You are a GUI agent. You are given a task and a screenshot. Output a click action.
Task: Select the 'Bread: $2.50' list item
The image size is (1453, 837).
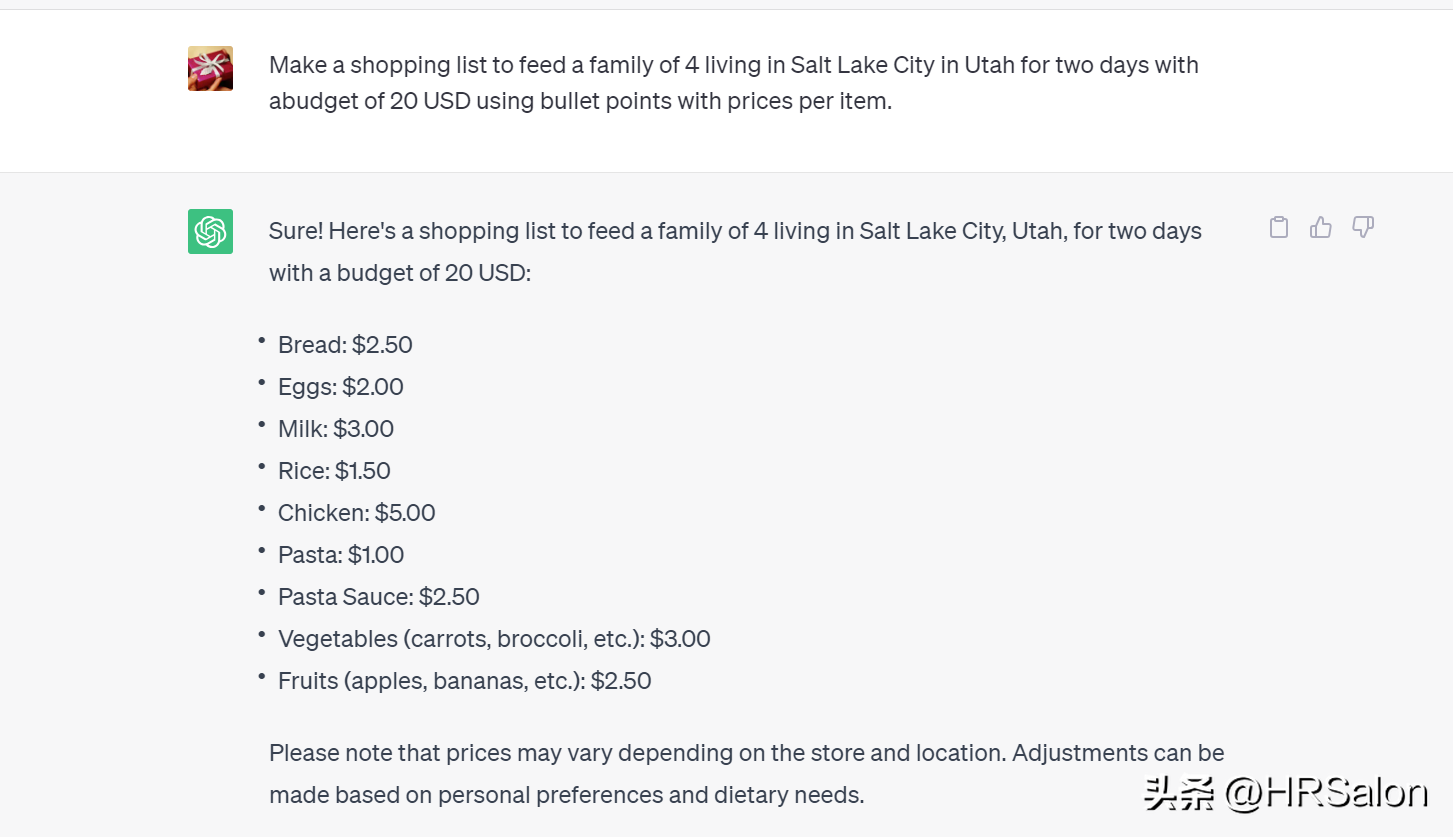click(345, 345)
